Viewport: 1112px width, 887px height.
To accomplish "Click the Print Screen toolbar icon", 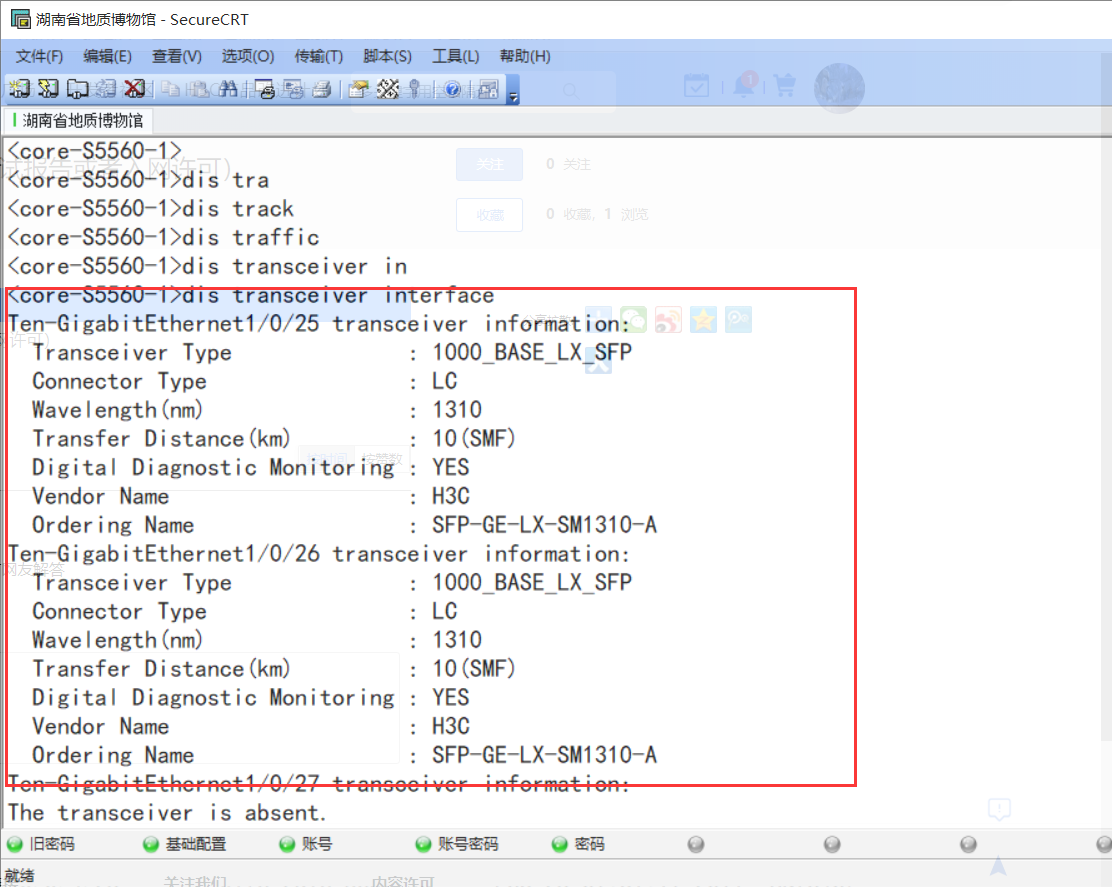I will [x=264, y=89].
